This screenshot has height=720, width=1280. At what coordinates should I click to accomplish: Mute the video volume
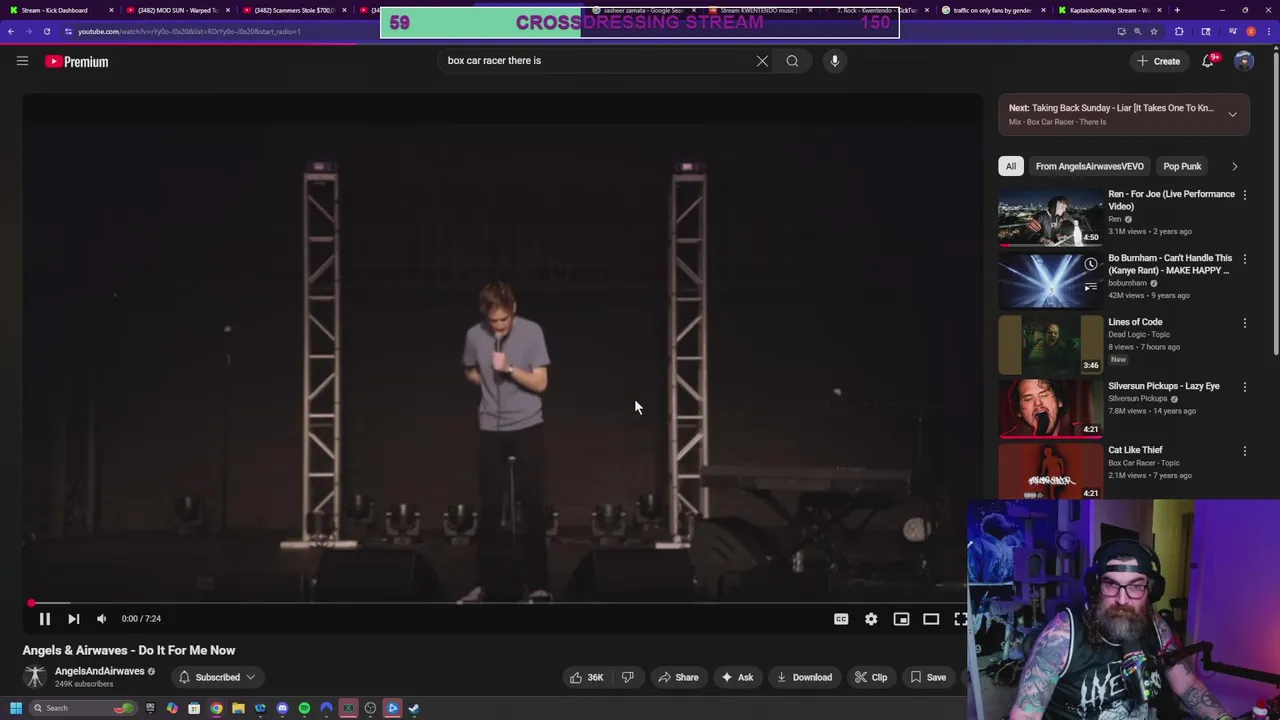(x=101, y=619)
